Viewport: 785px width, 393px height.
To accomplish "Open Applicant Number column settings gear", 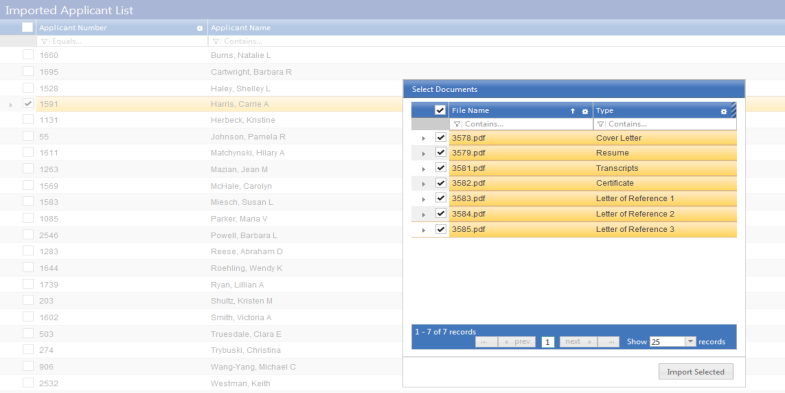I will pyautogui.click(x=200, y=29).
